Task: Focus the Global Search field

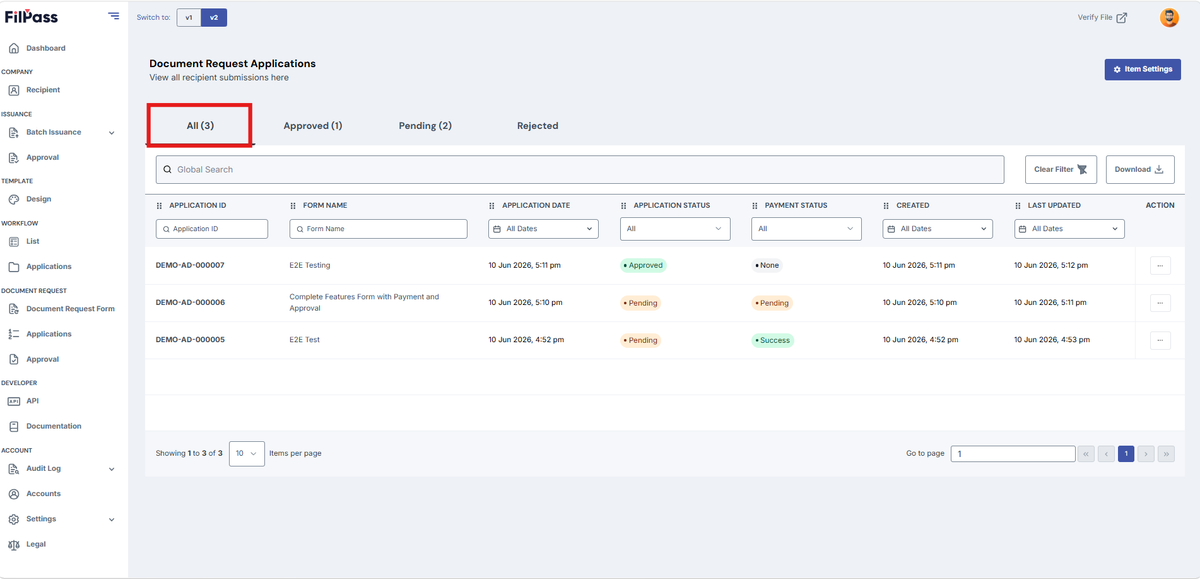Action: 580,169
